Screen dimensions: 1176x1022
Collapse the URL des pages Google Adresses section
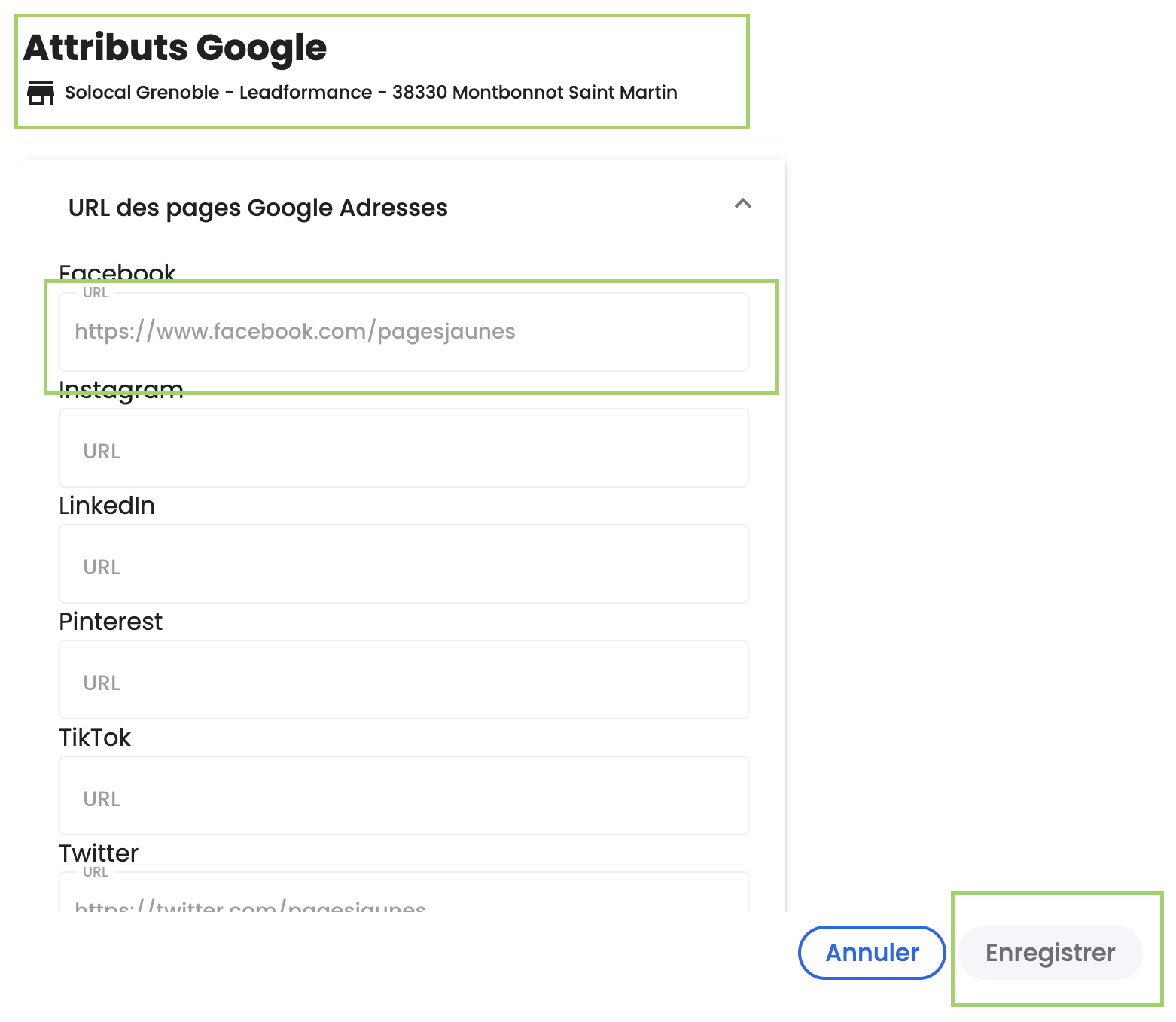(x=743, y=204)
